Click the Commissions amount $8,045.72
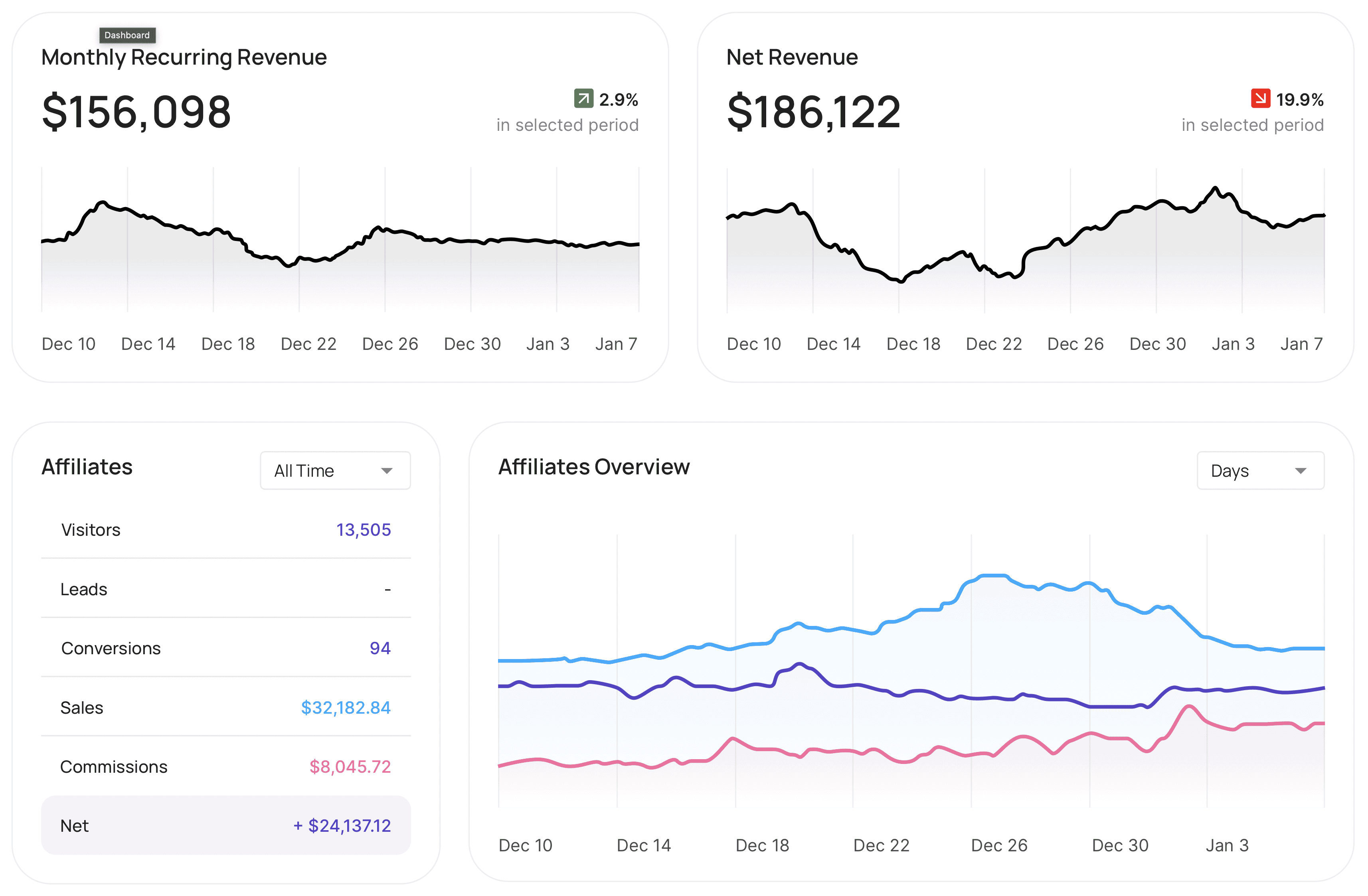Screen dimensions: 1368x896 coord(350,767)
